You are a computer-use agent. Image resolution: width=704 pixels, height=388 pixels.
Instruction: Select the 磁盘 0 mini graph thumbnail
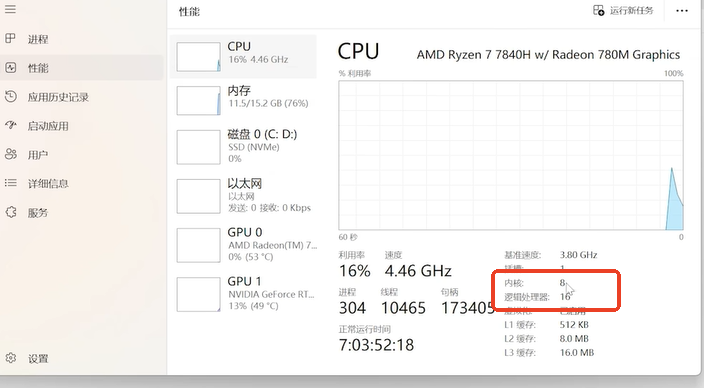click(x=198, y=147)
